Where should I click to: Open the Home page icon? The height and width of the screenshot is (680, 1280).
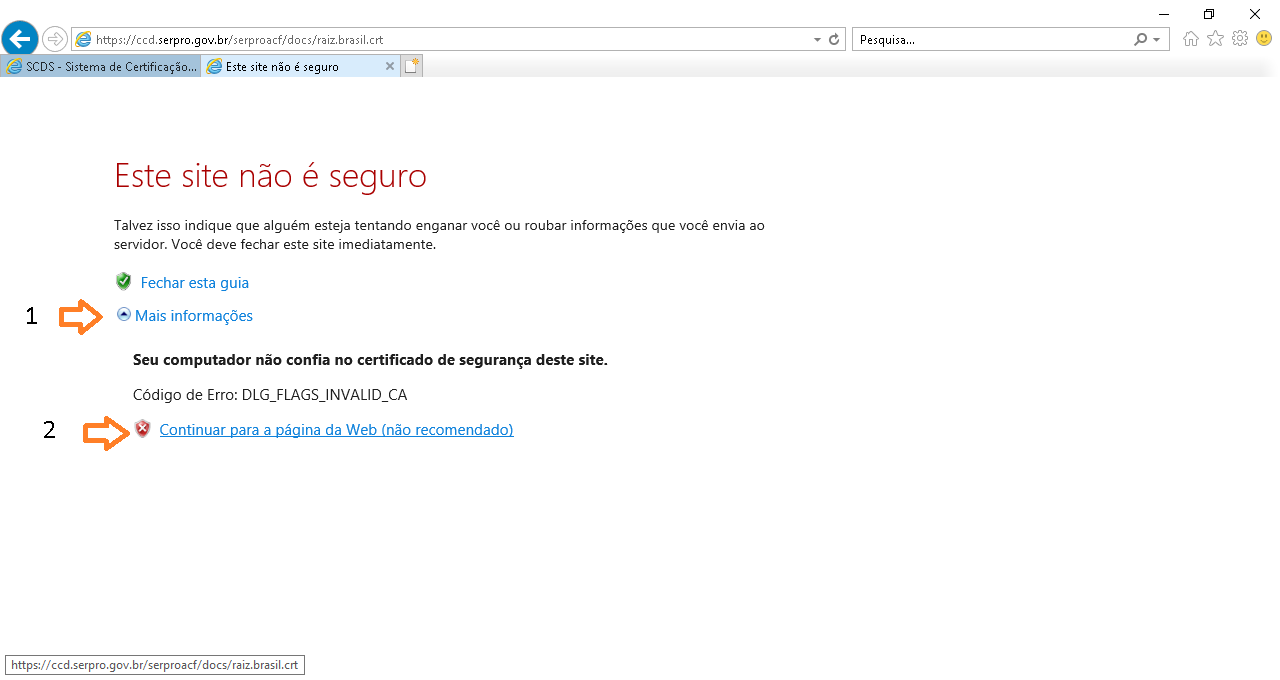click(1191, 39)
